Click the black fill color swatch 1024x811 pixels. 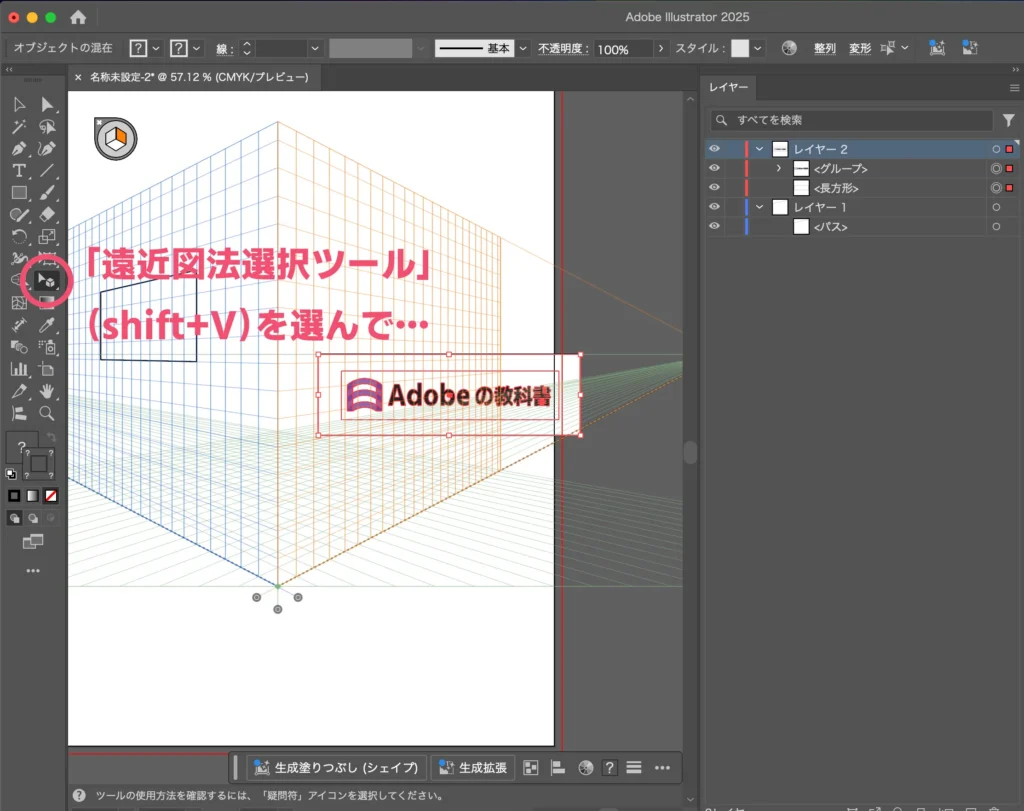[14, 495]
